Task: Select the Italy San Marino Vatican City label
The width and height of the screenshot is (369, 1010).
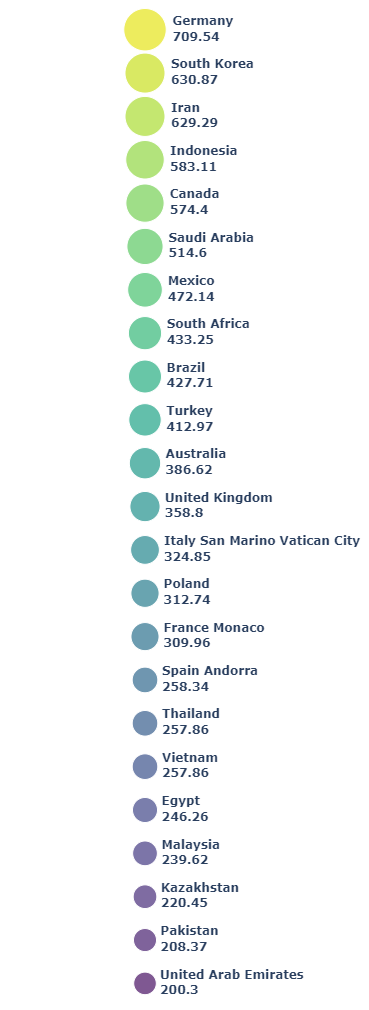Action: (x=261, y=548)
